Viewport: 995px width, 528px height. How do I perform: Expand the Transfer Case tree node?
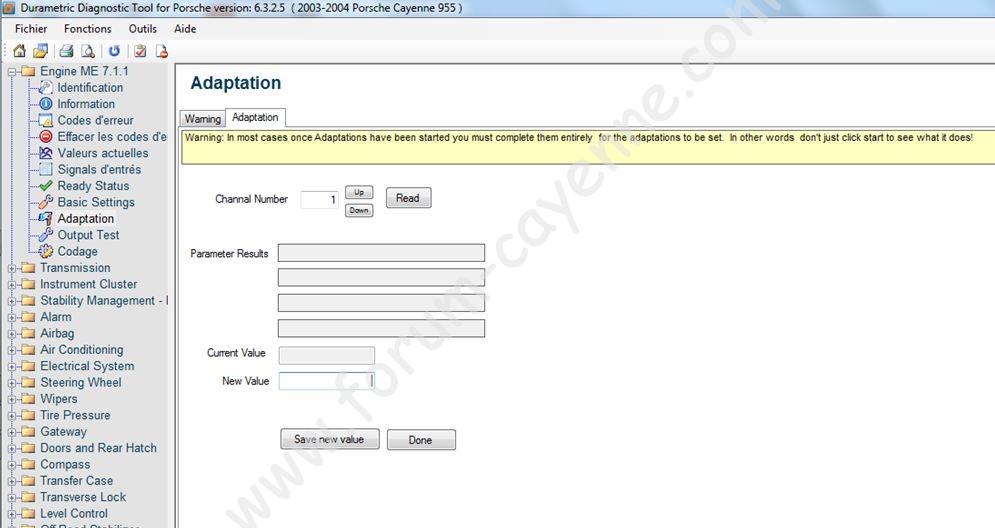(x=11, y=481)
